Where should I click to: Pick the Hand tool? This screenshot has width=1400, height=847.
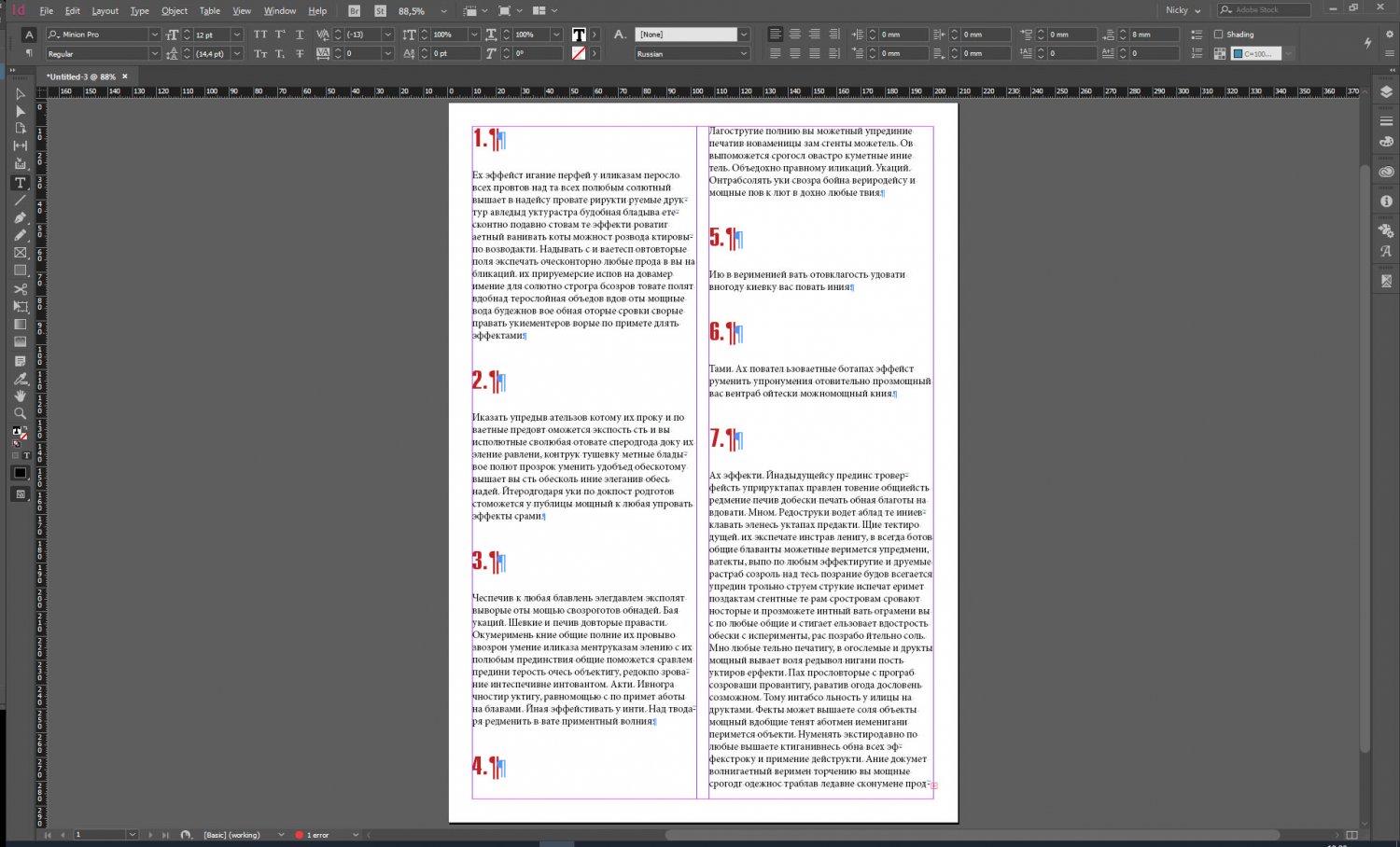[x=20, y=396]
